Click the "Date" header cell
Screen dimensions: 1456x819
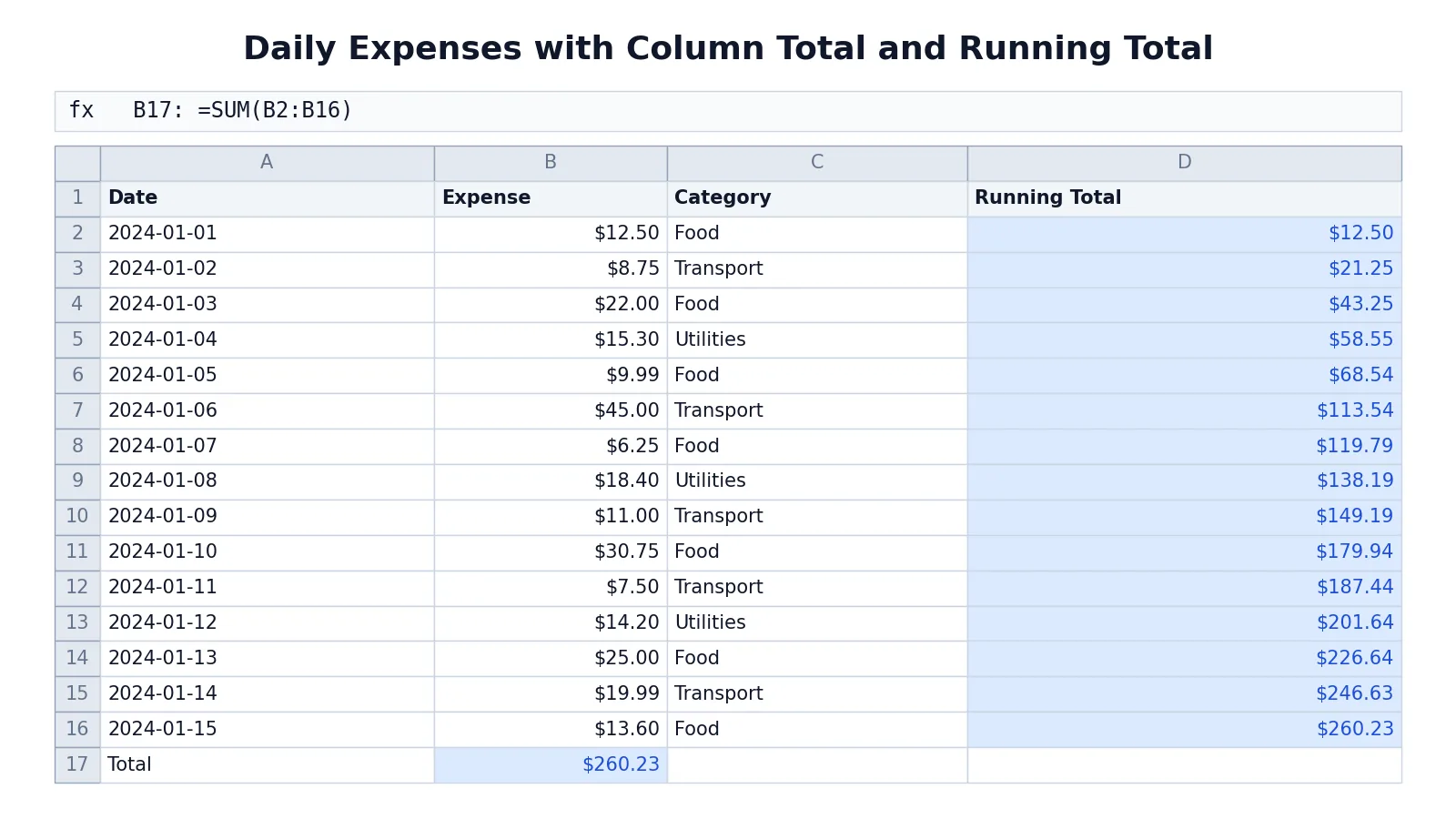[x=267, y=198]
